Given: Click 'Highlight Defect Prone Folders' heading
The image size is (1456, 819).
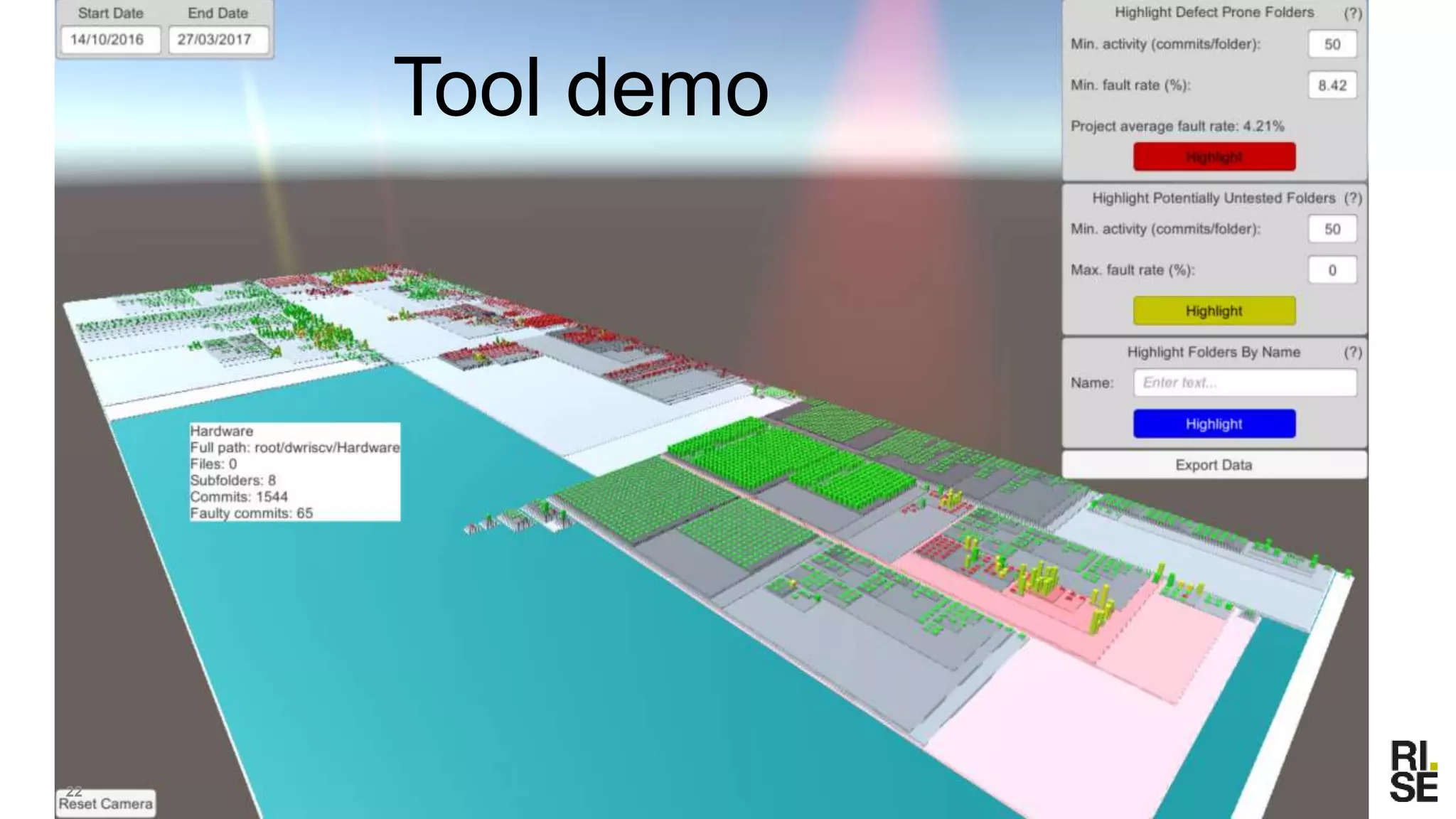Looking at the screenshot, I should 1214,12.
